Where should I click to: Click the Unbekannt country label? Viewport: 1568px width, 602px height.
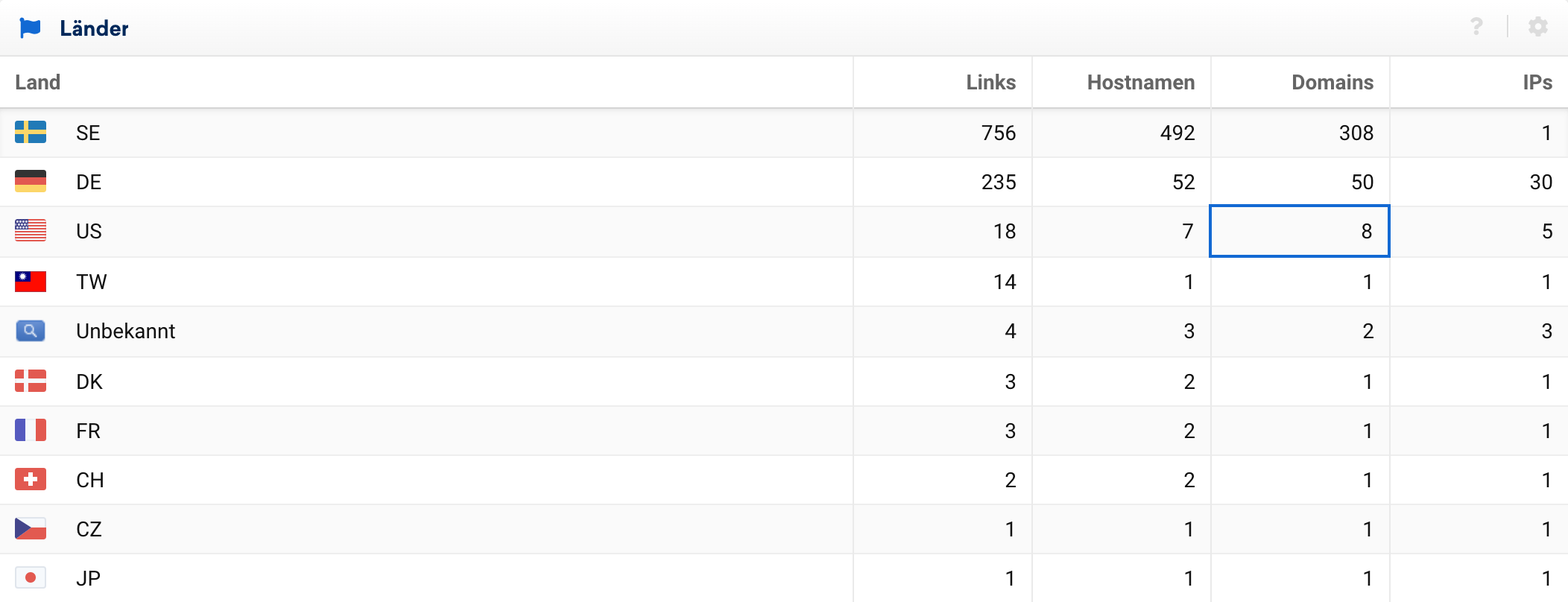125,331
